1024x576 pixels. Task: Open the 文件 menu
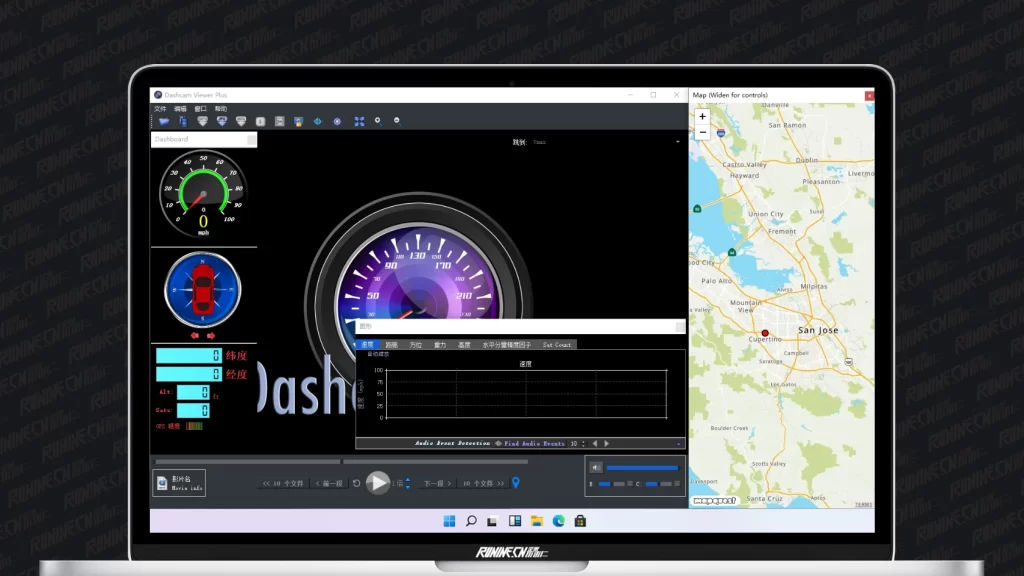pyautogui.click(x=160, y=109)
